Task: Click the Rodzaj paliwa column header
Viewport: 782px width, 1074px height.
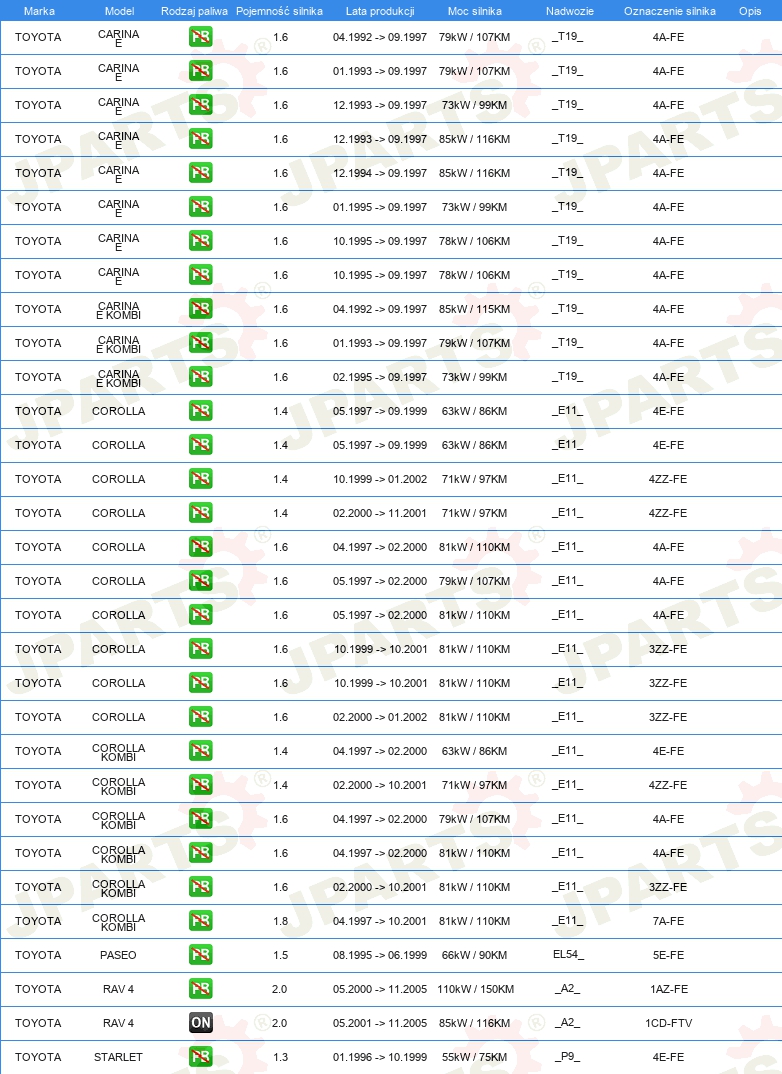Action: click(x=194, y=11)
